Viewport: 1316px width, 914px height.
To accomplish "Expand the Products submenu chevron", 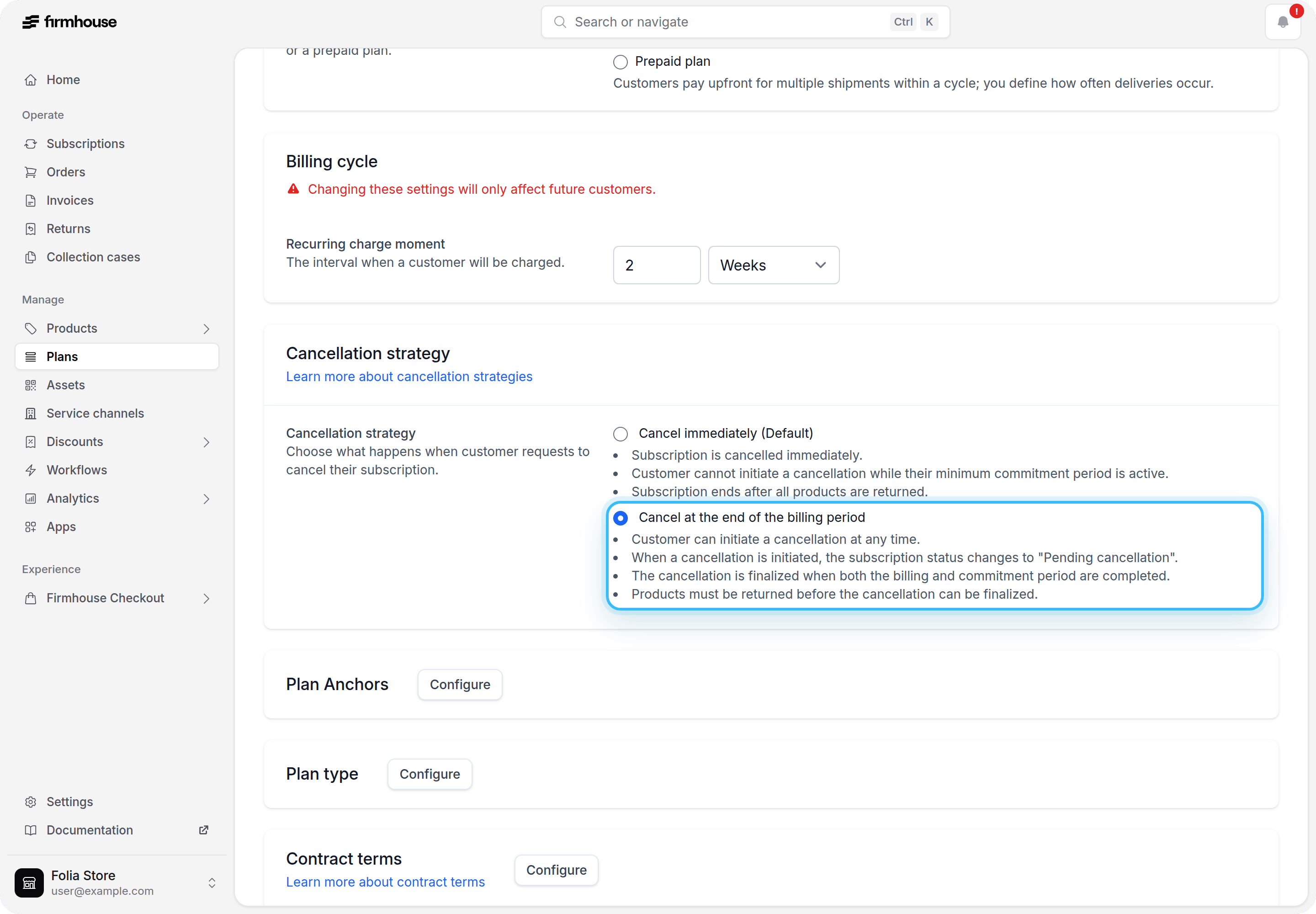I will (206, 329).
